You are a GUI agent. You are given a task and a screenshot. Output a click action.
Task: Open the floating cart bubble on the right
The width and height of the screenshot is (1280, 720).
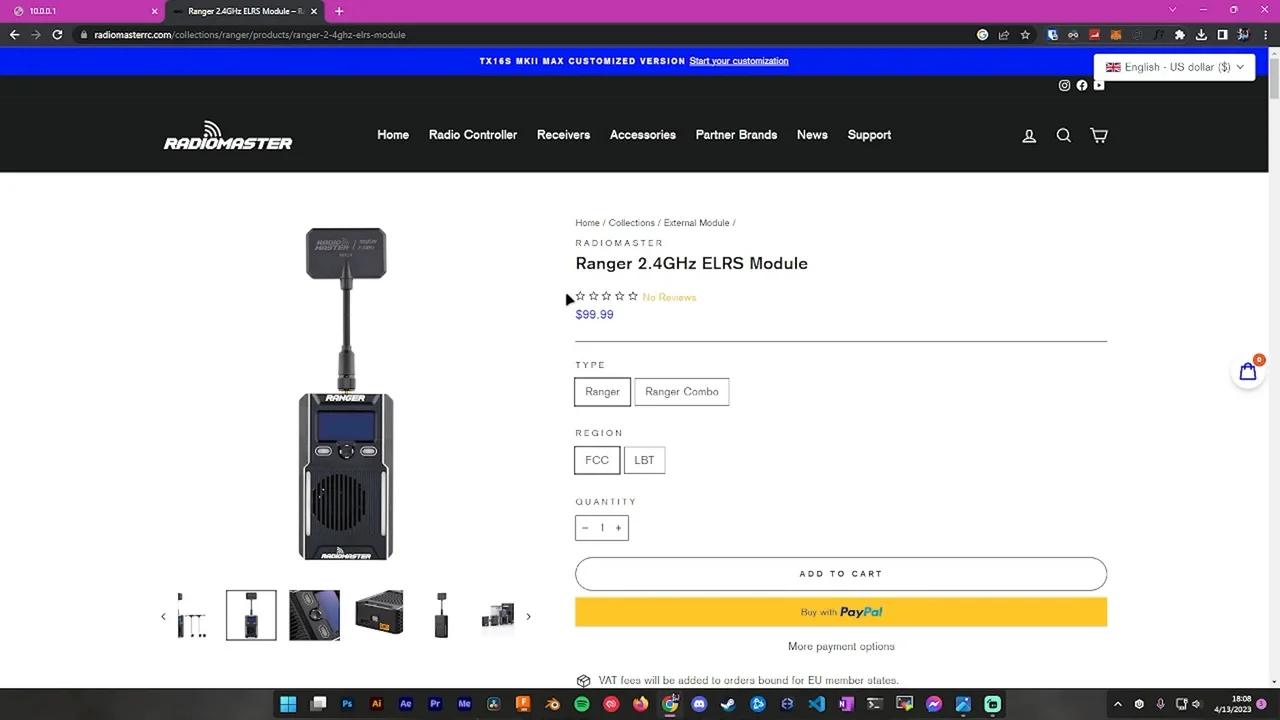click(1247, 371)
